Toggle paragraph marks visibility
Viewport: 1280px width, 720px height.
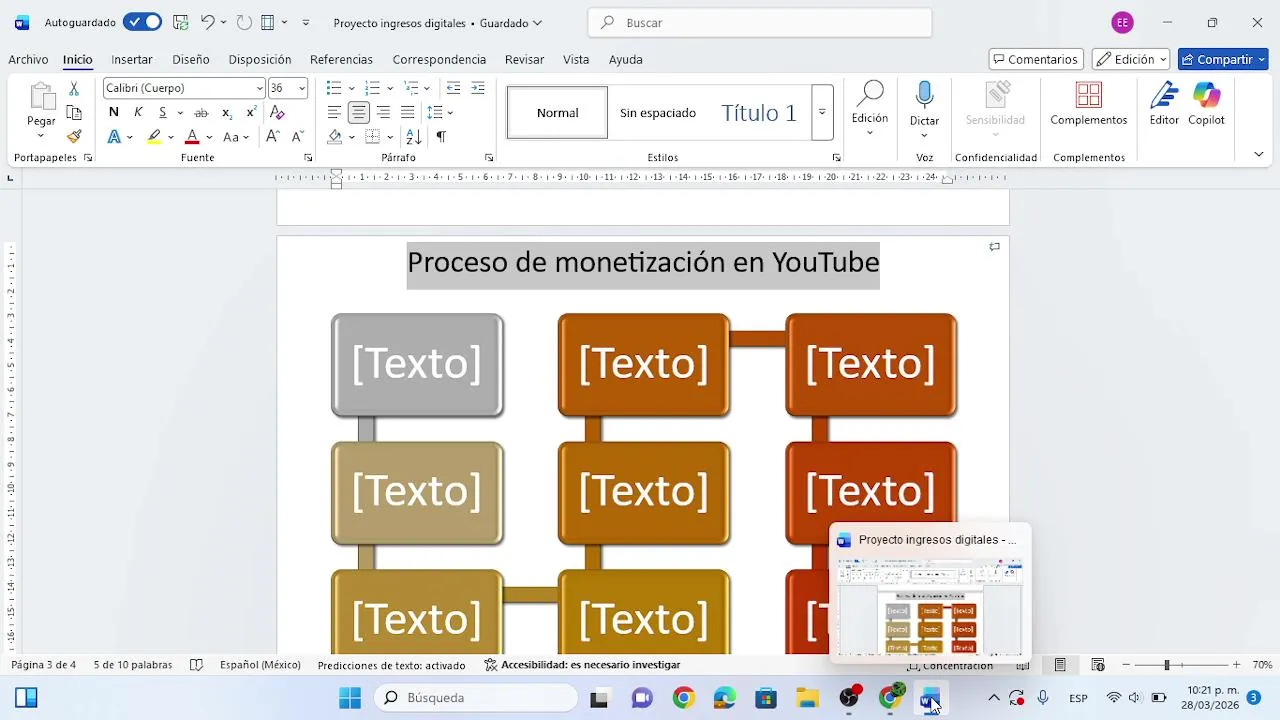coord(441,137)
